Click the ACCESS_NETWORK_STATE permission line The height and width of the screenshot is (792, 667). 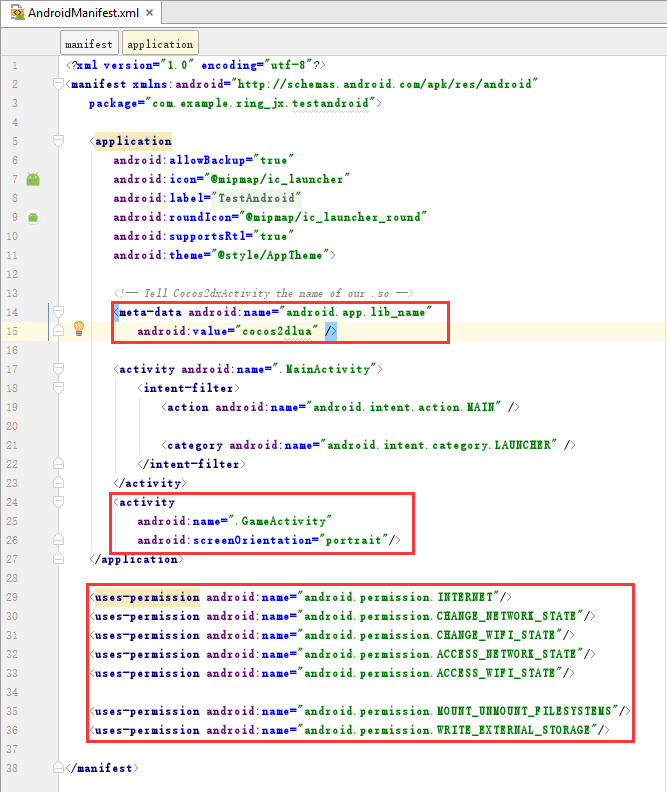point(343,654)
